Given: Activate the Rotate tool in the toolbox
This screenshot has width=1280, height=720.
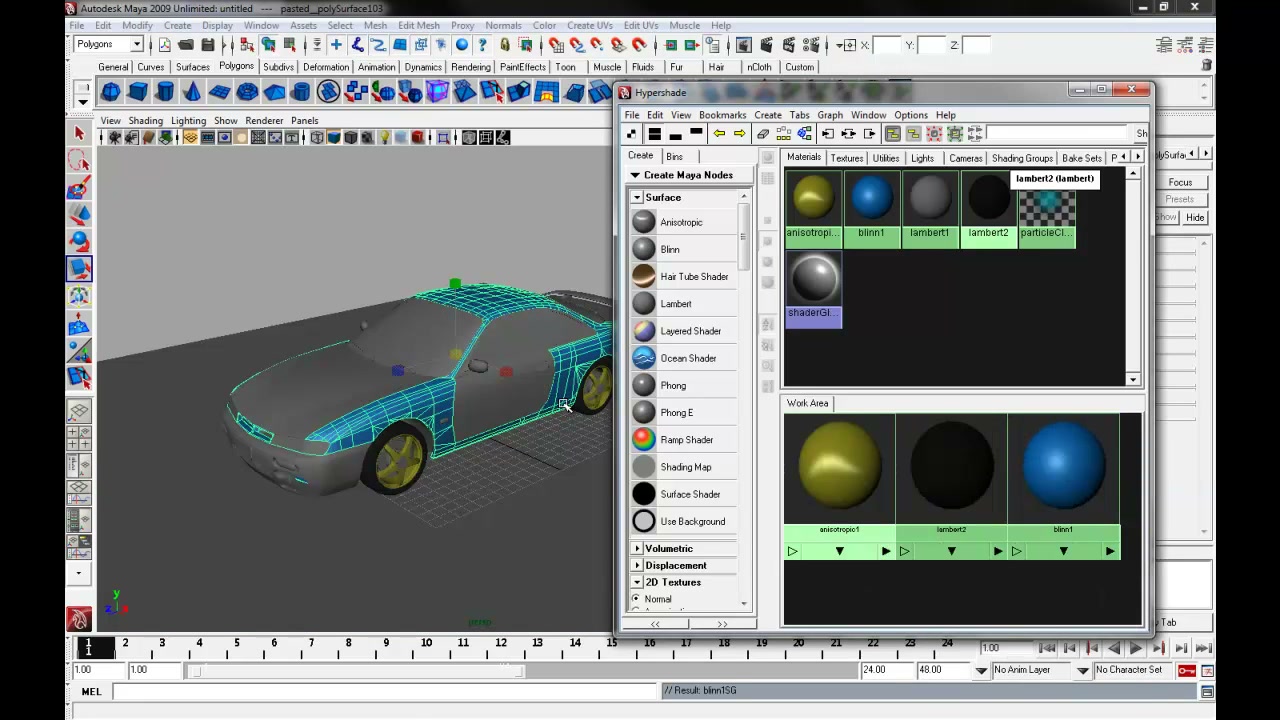Looking at the screenshot, I should (79, 241).
